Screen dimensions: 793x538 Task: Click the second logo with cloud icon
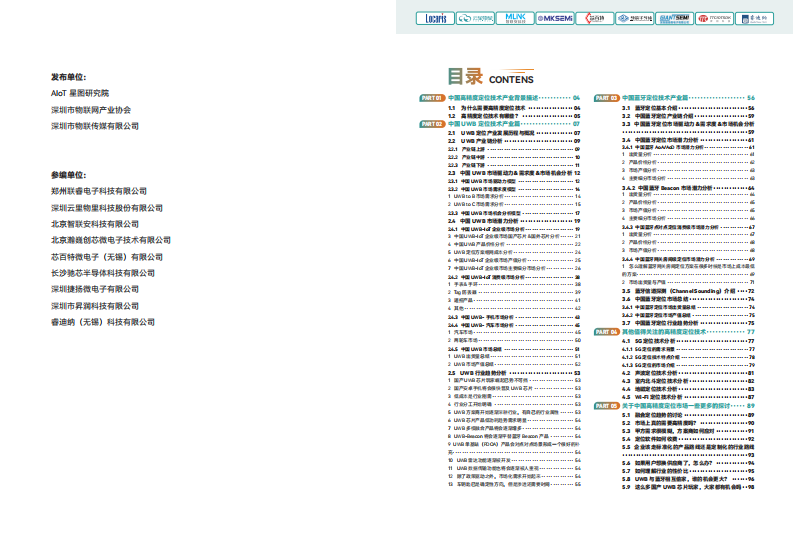(x=475, y=18)
